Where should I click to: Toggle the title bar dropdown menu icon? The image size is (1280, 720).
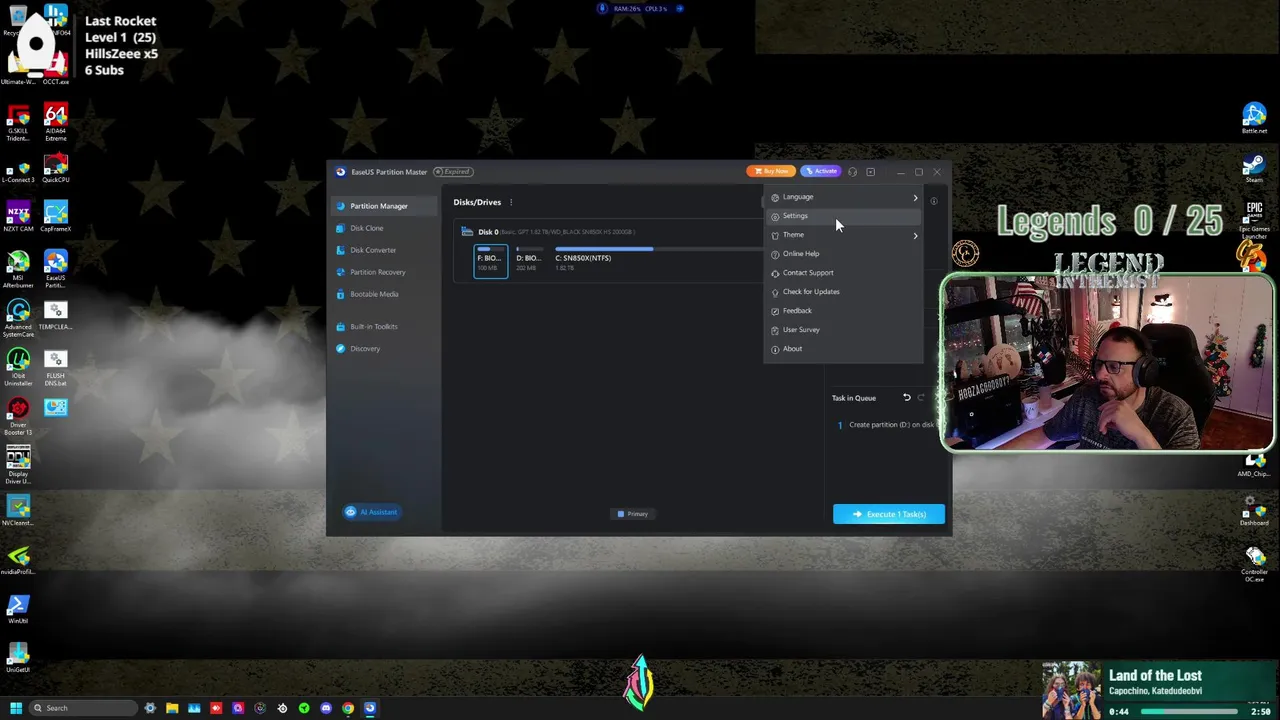click(x=870, y=172)
